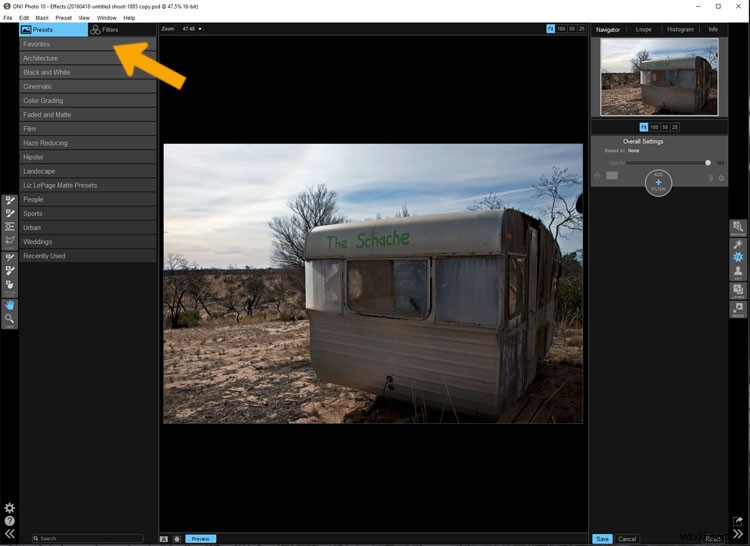750x546 pixels.
Task: Expand the Urban preset category
Action: (x=88, y=228)
